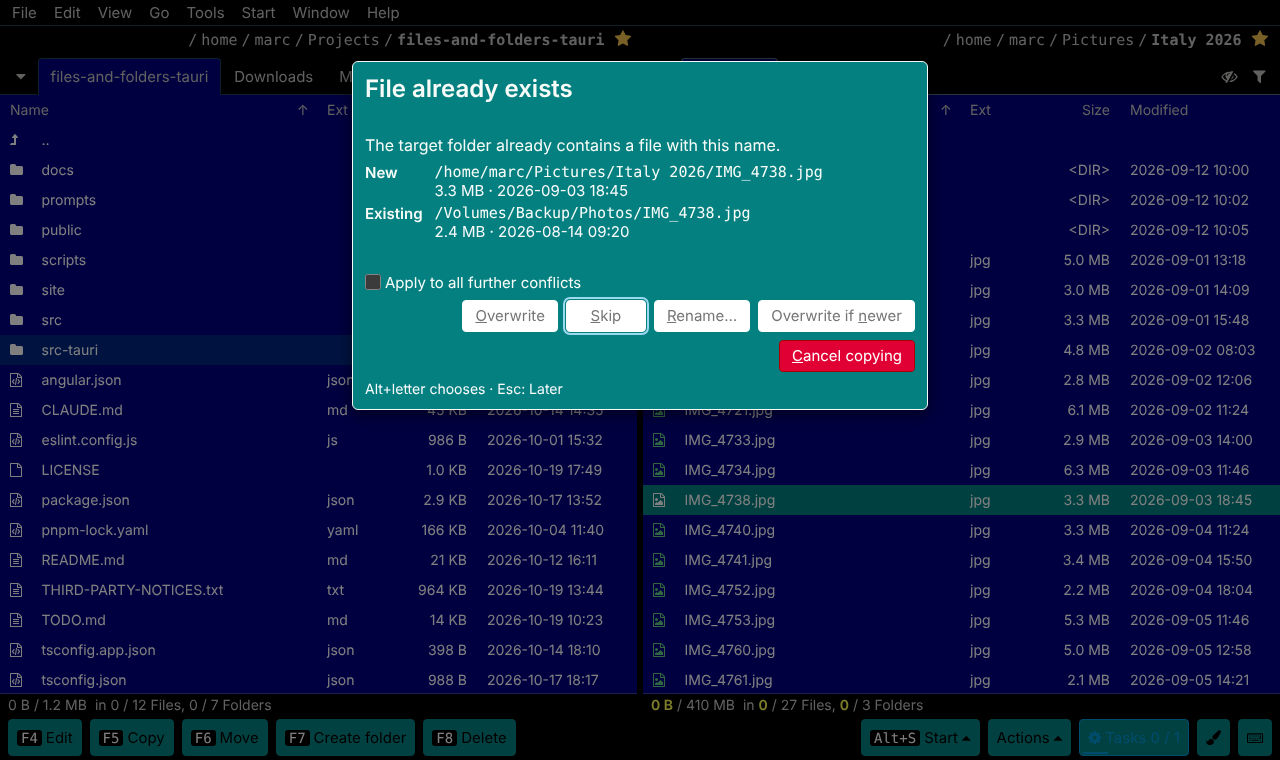Click the src-tauri folder icon
The width and height of the screenshot is (1280, 760).
click(x=16, y=350)
